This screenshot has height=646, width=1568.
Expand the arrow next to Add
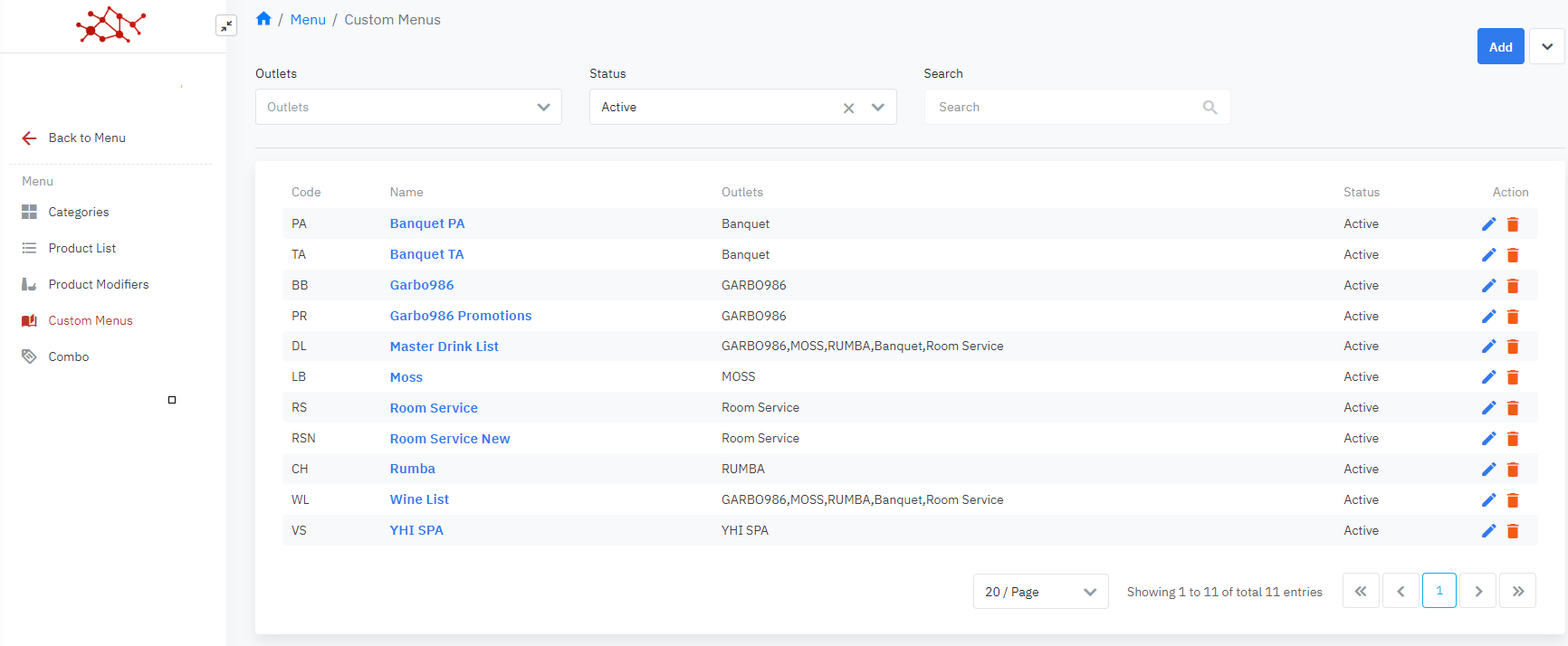1546,47
